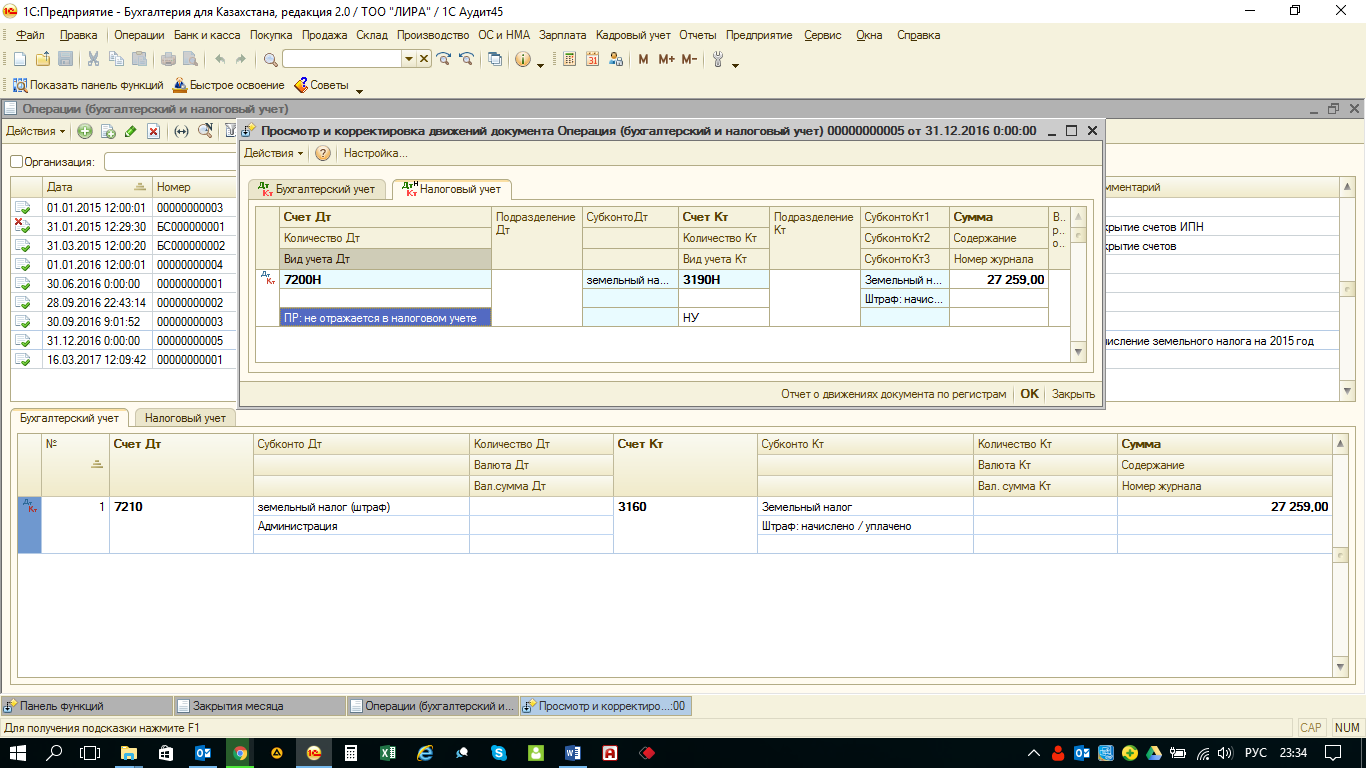This screenshot has width=1366, height=768.
Task: Edit selected operation with pencil icon
Action: tap(130, 131)
